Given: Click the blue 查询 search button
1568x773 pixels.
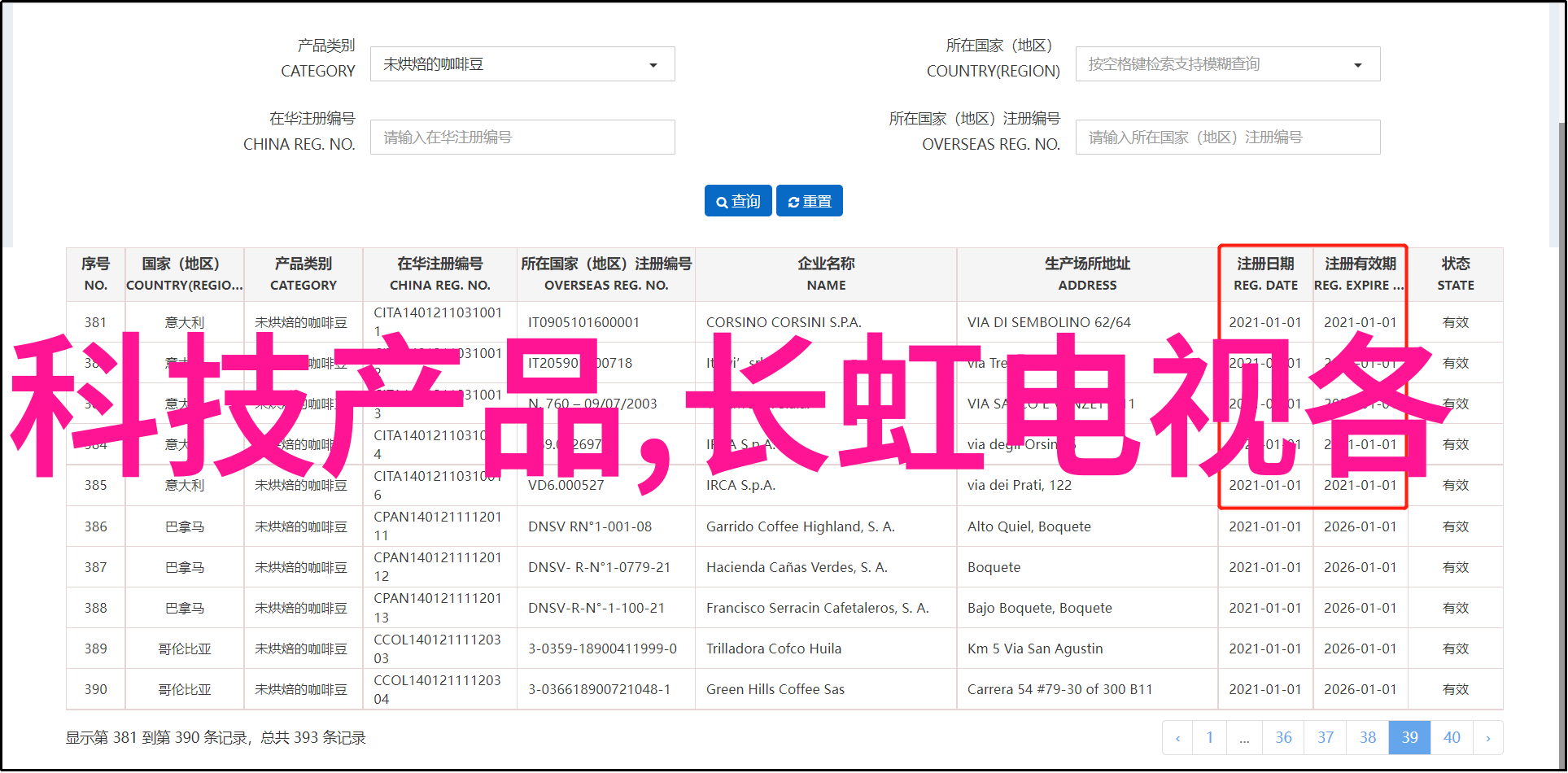Looking at the screenshot, I should pos(738,201).
